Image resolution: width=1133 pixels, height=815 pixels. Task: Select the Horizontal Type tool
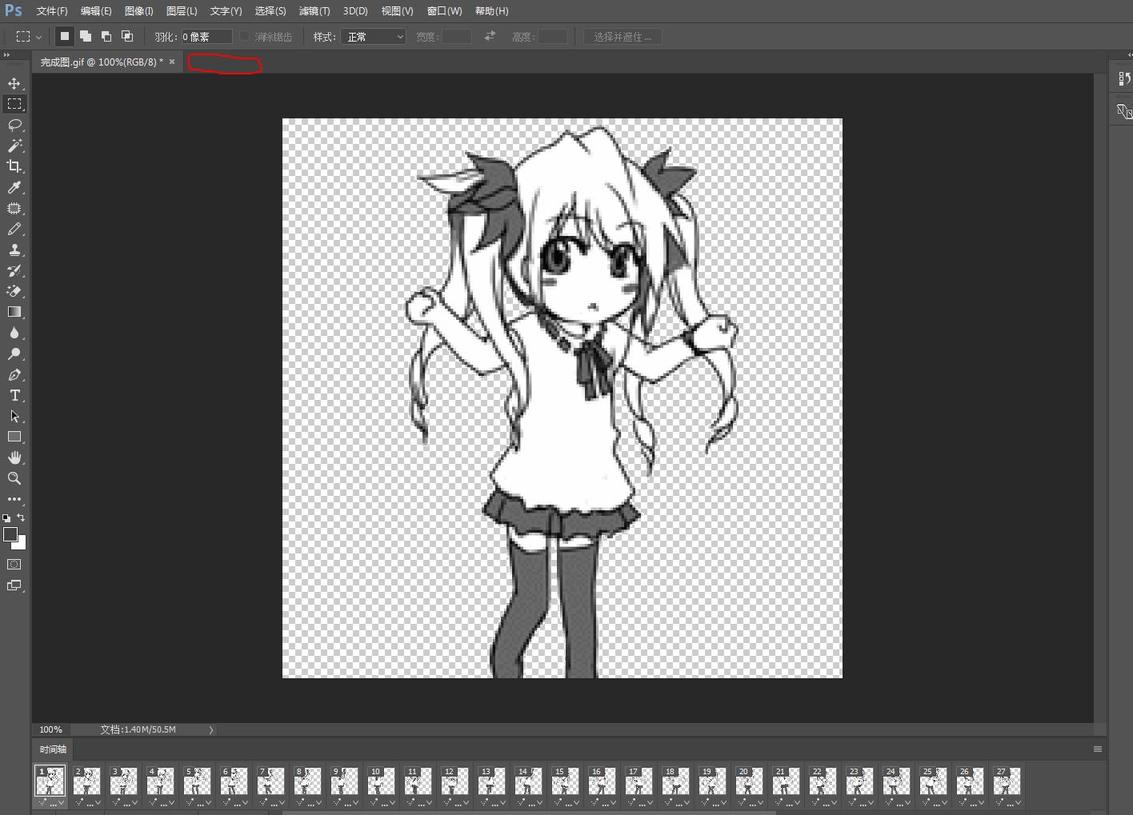point(14,396)
